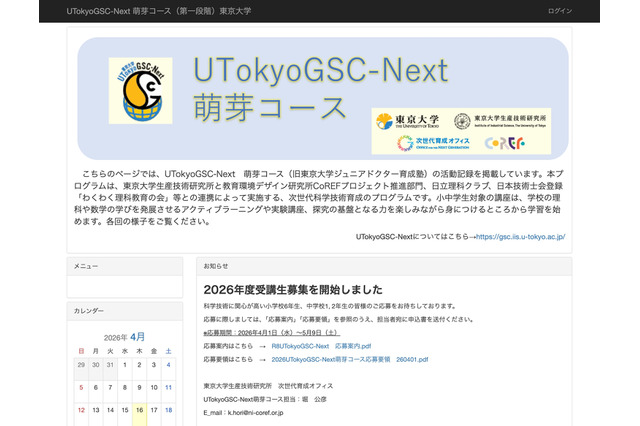Click the 東京大学生産技術研究所 次世代育成オフィス line
Viewport: 640px width, 426px height.
[x=268, y=386]
